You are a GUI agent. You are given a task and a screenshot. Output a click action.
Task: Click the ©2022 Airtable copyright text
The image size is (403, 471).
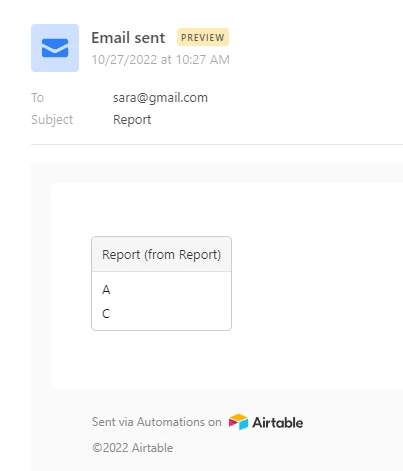(x=133, y=448)
